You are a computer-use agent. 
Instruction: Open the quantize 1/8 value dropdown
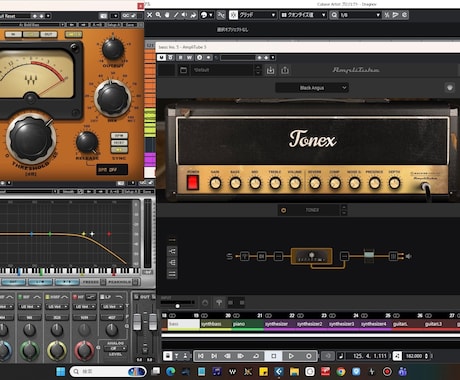[x=359, y=15]
